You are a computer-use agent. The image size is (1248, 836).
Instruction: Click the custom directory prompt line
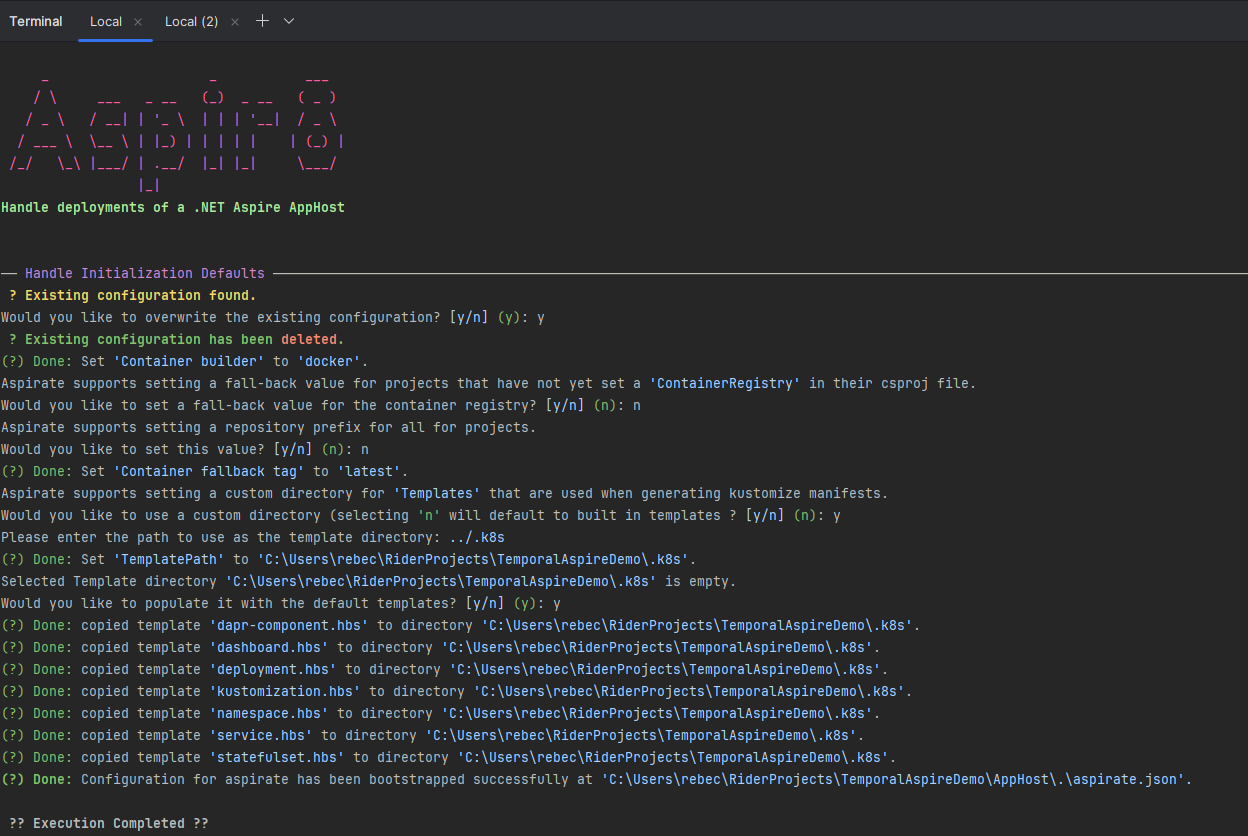pyautogui.click(x=421, y=515)
